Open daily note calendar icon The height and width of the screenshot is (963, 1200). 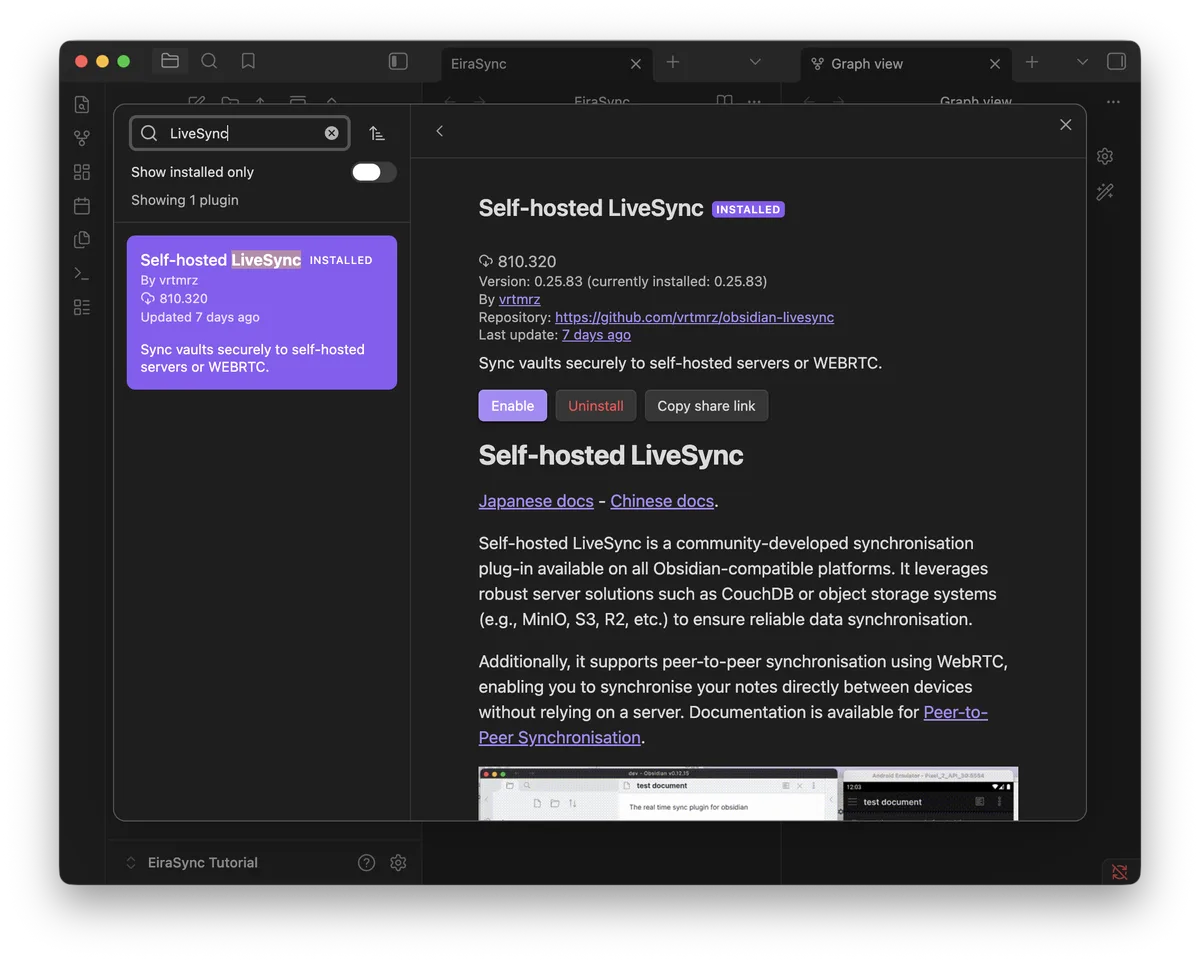tap(82, 206)
